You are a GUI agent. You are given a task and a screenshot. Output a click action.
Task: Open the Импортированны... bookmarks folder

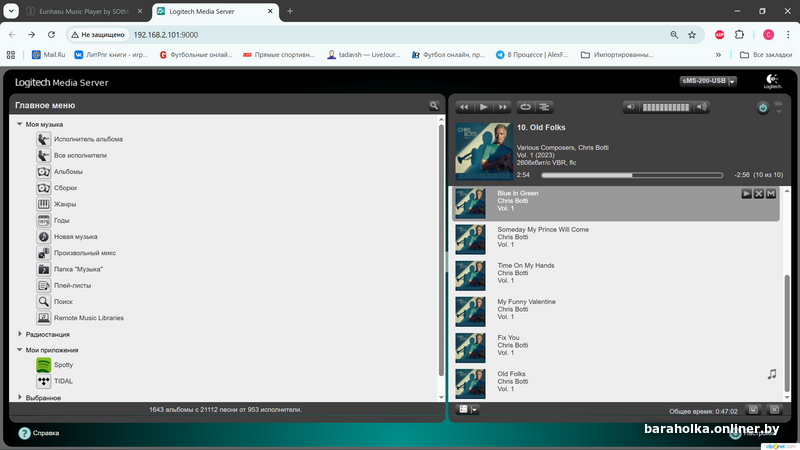[x=617, y=55]
